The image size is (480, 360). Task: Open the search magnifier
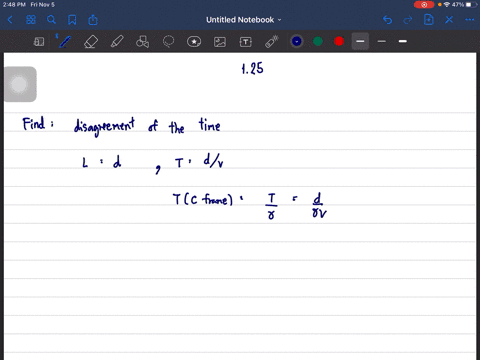click(51, 20)
